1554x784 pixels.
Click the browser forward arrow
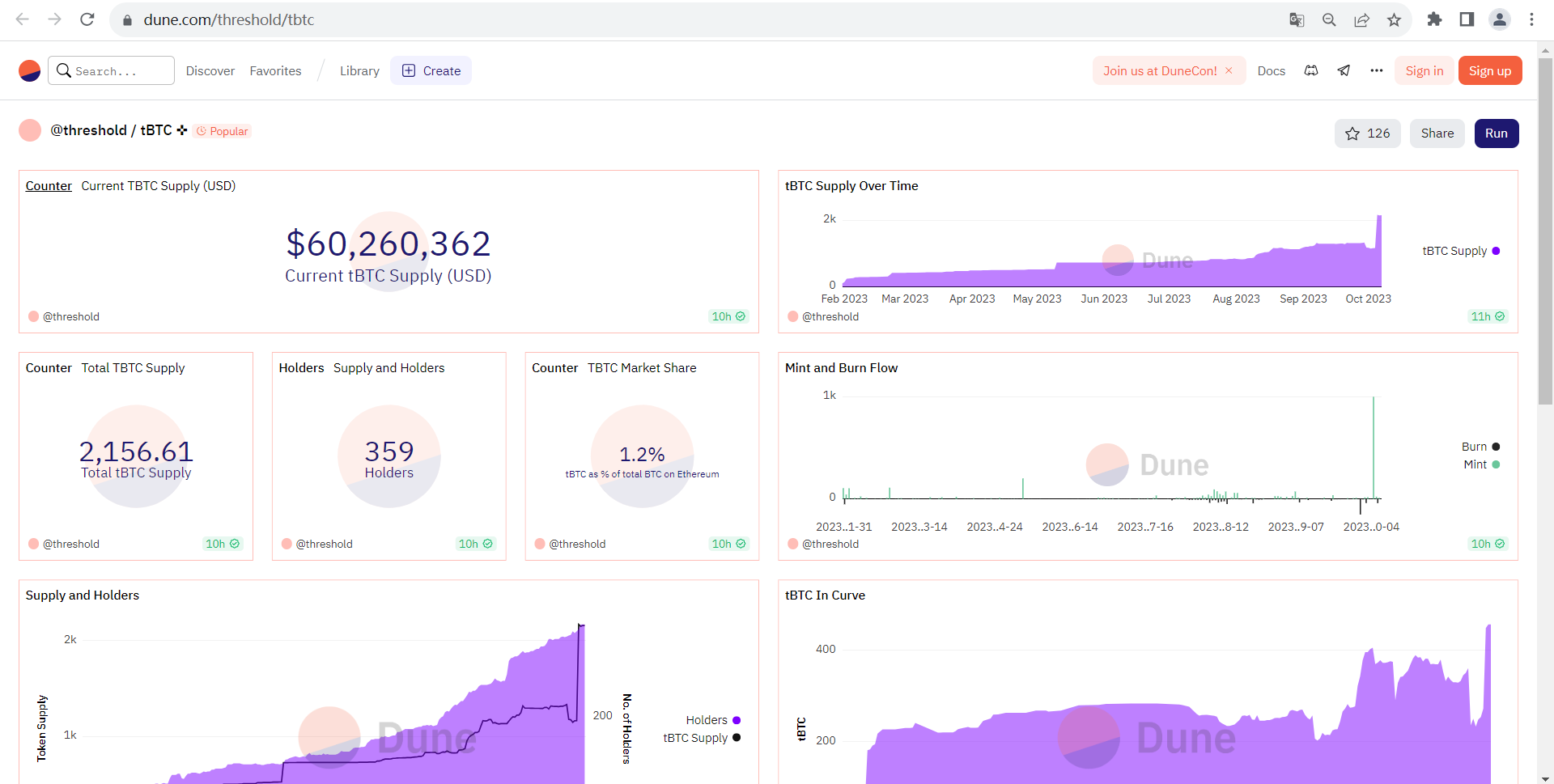click(55, 19)
